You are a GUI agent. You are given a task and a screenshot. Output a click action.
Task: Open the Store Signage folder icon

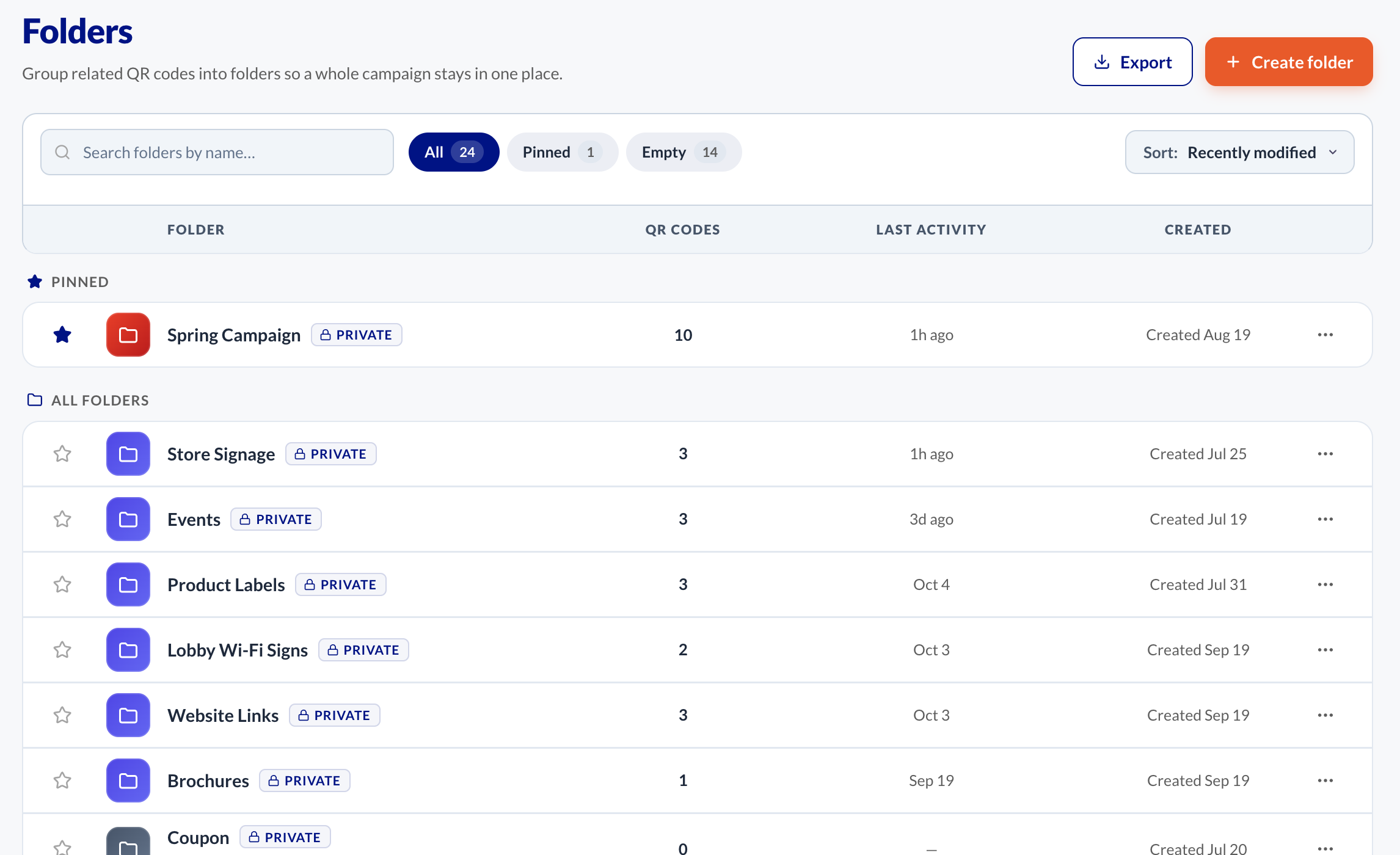128,454
